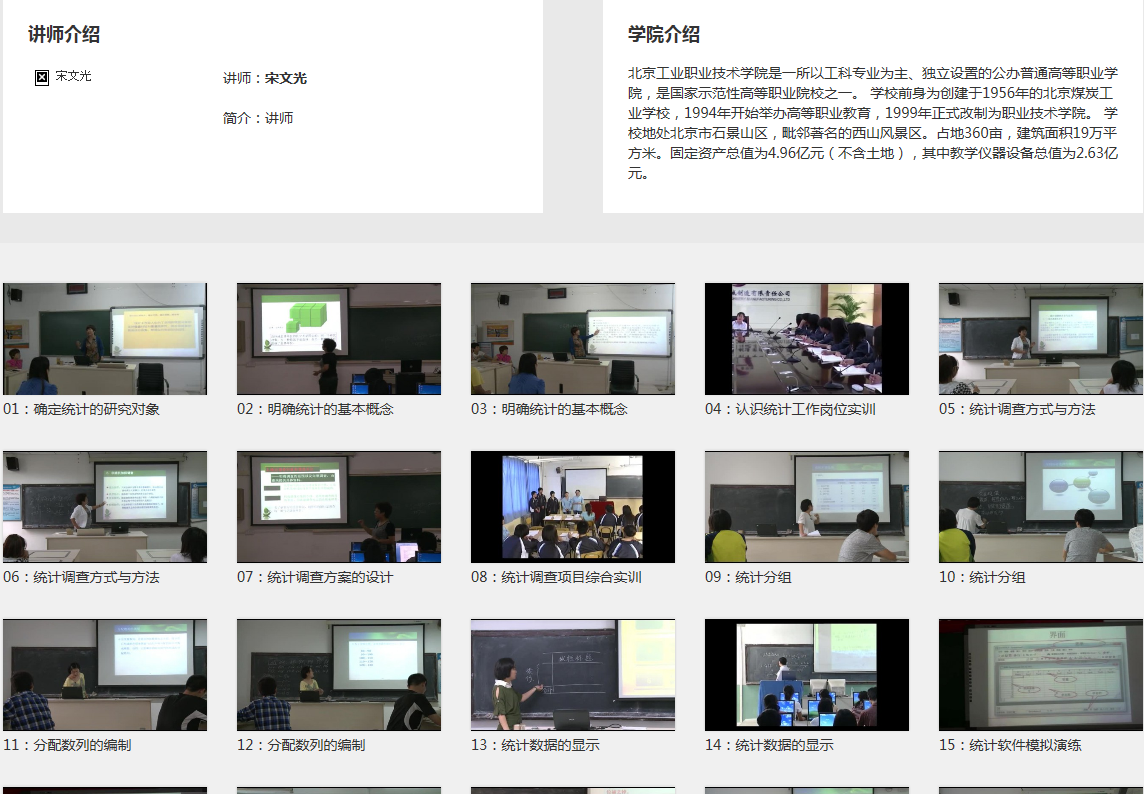Click link 04：认识统计工作岗位实训
The image size is (1144, 794).
(790, 409)
